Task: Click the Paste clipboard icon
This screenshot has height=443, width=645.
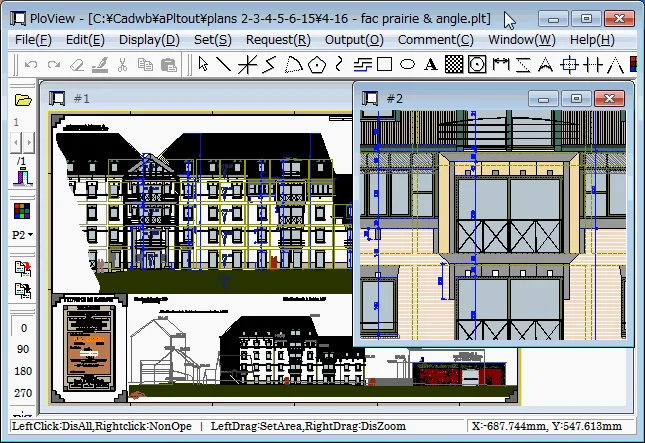Action: pyautogui.click(x=169, y=65)
